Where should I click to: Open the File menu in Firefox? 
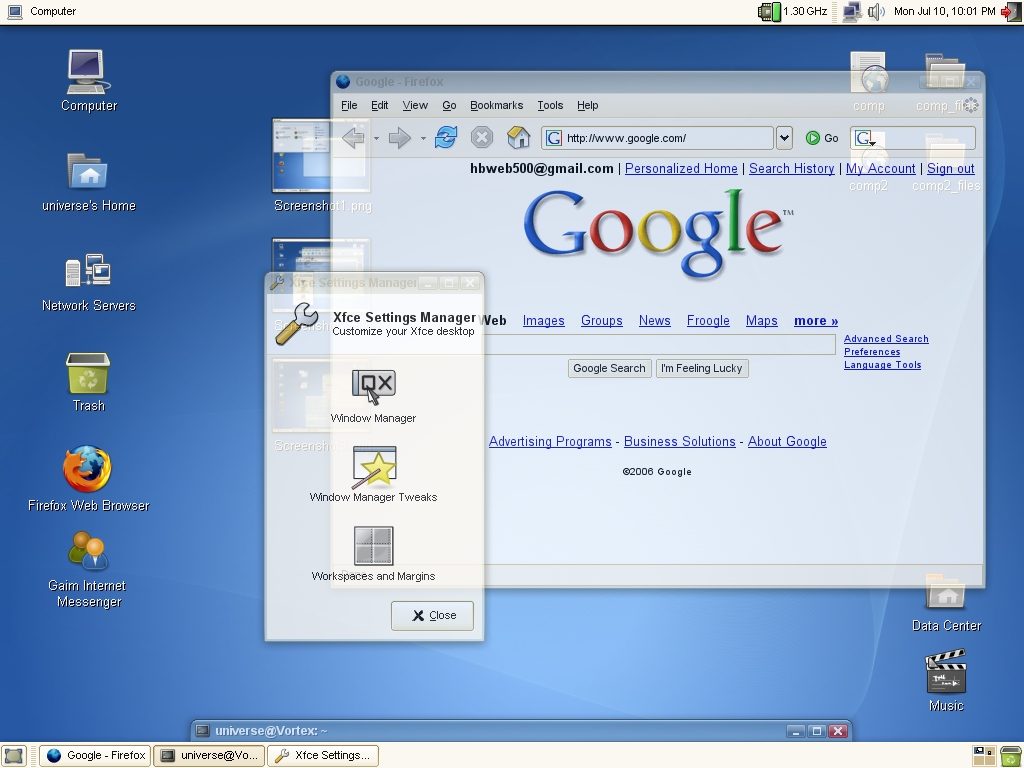[x=349, y=105]
